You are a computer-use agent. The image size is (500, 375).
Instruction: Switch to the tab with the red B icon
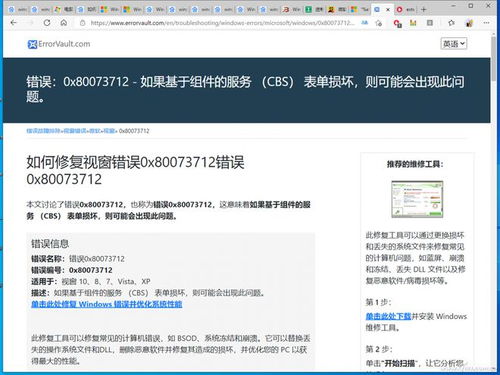click(x=291, y=9)
